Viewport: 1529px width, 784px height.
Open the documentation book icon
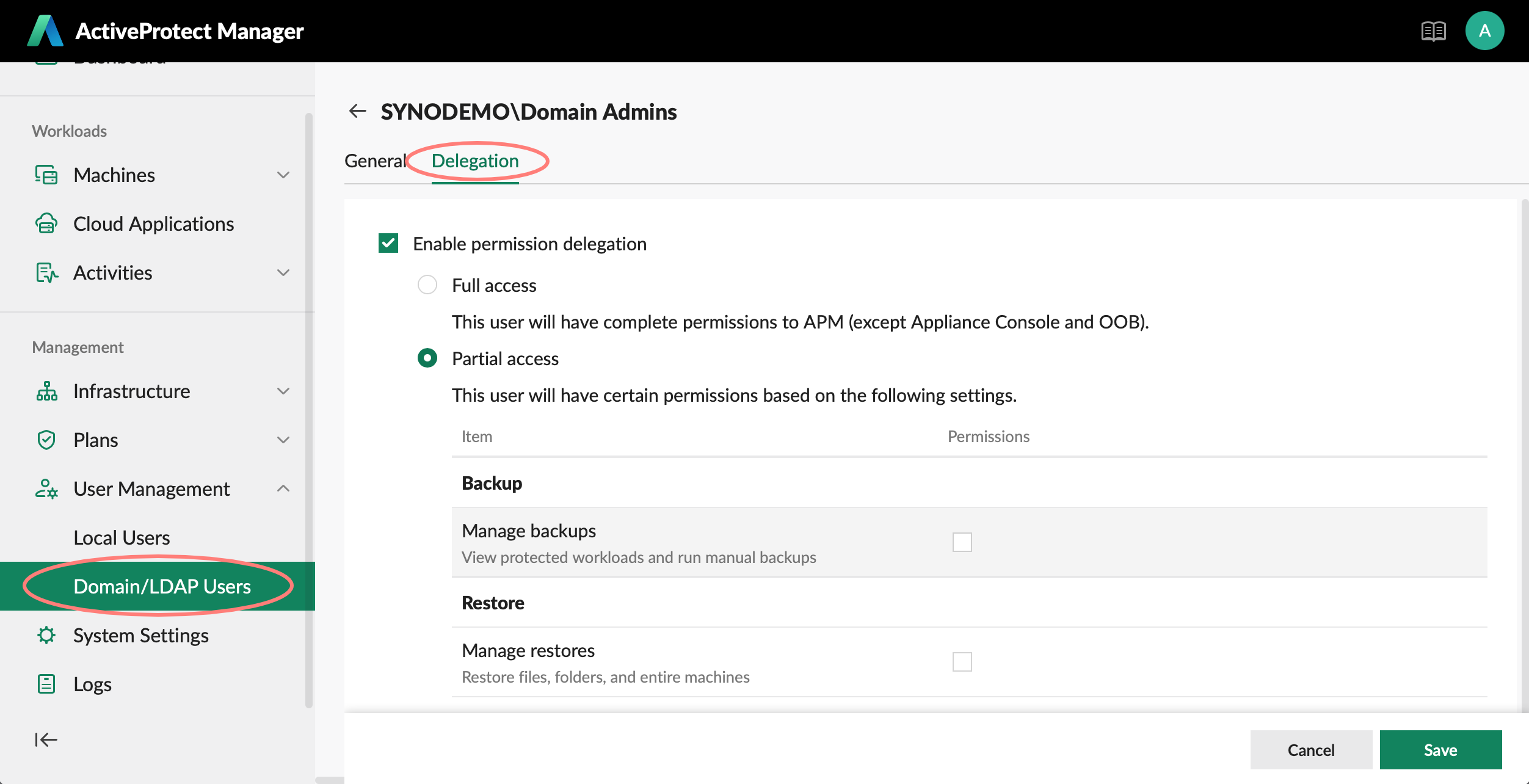pyautogui.click(x=1433, y=31)
